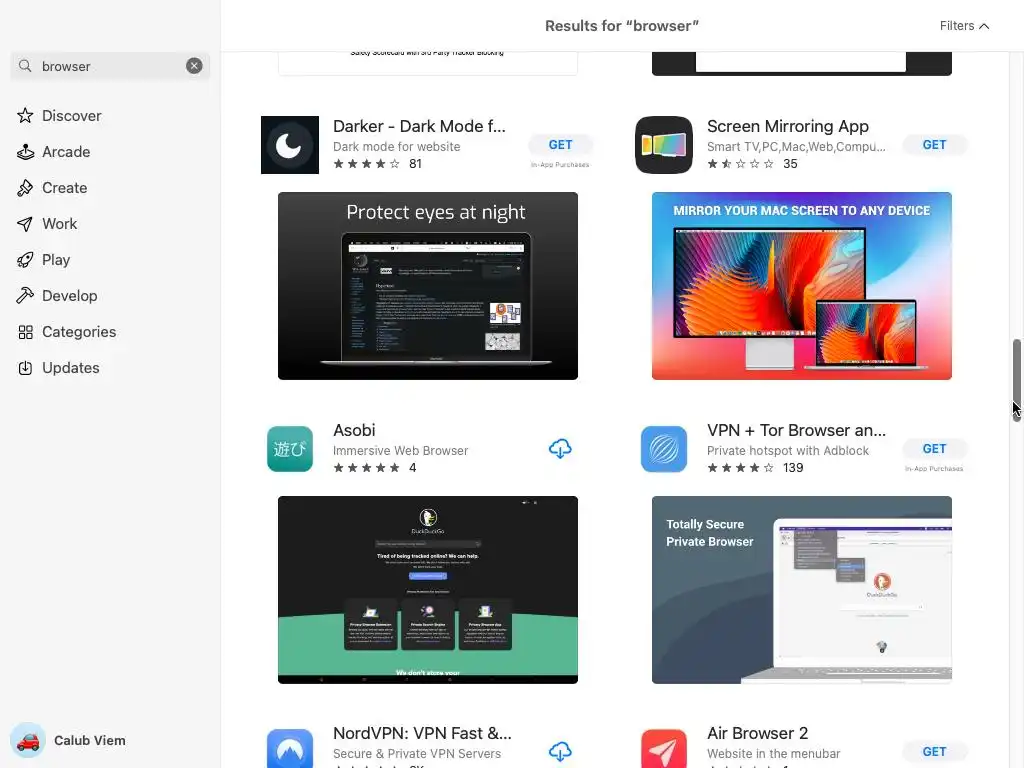The image size is (1024, 768).
Task: Expand the Filters dropdown
Action: (x=964, y=25)
